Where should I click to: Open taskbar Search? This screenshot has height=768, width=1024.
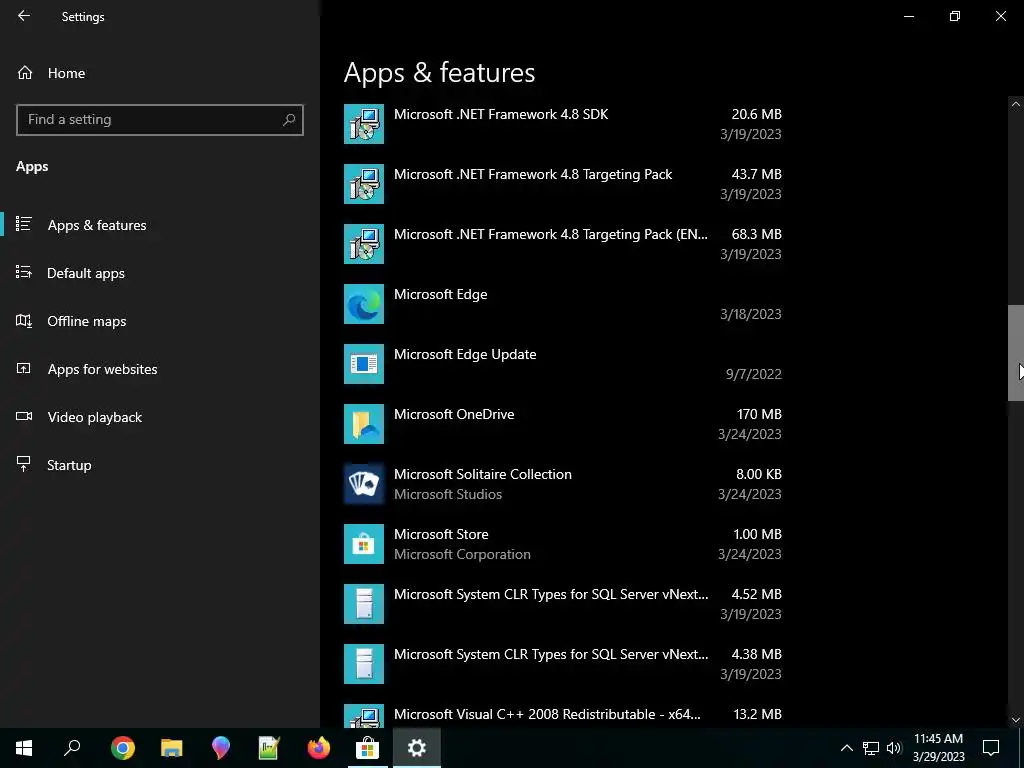[x=73, y=748]
